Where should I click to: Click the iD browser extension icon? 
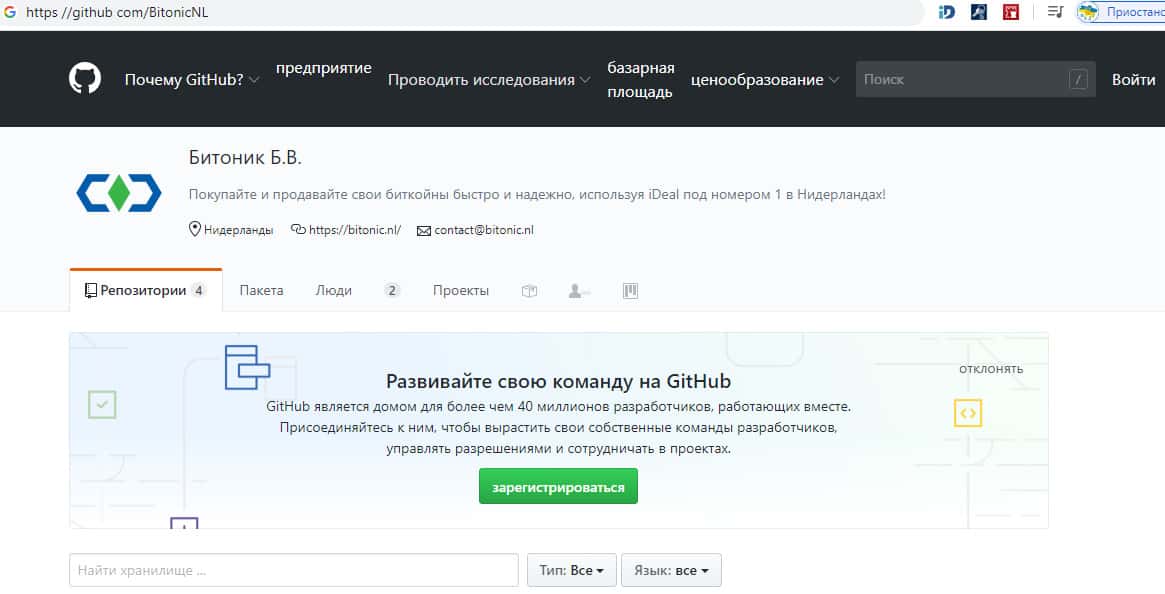pos(947,12)
